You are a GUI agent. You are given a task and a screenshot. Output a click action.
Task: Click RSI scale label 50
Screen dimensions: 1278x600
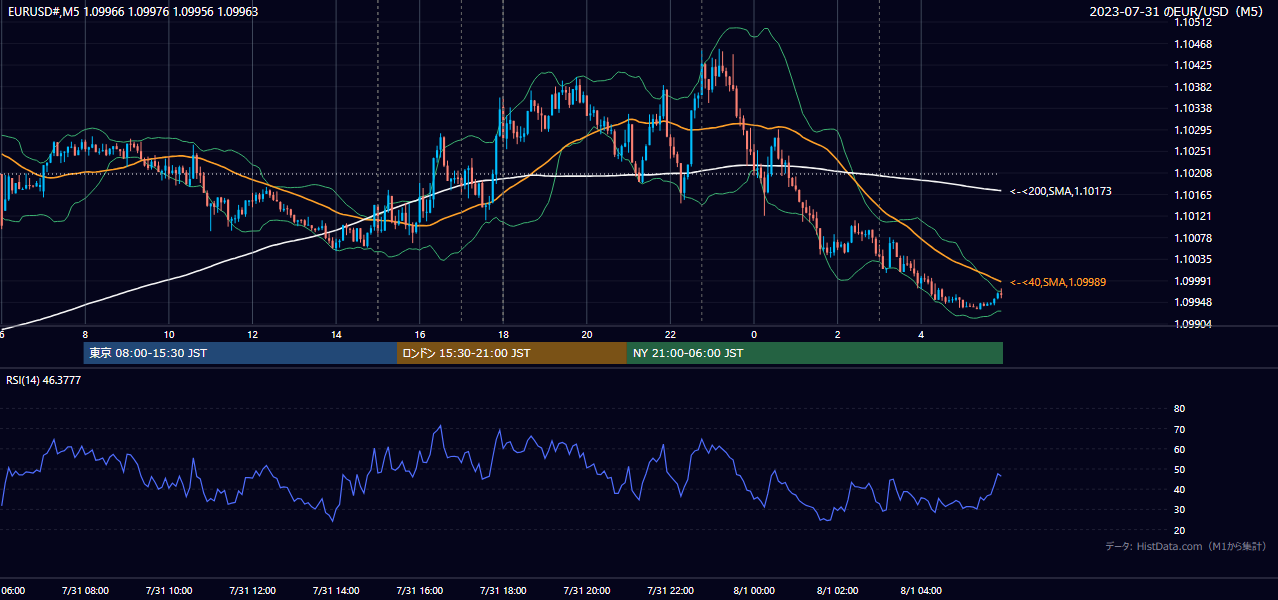coord(1179,470)
